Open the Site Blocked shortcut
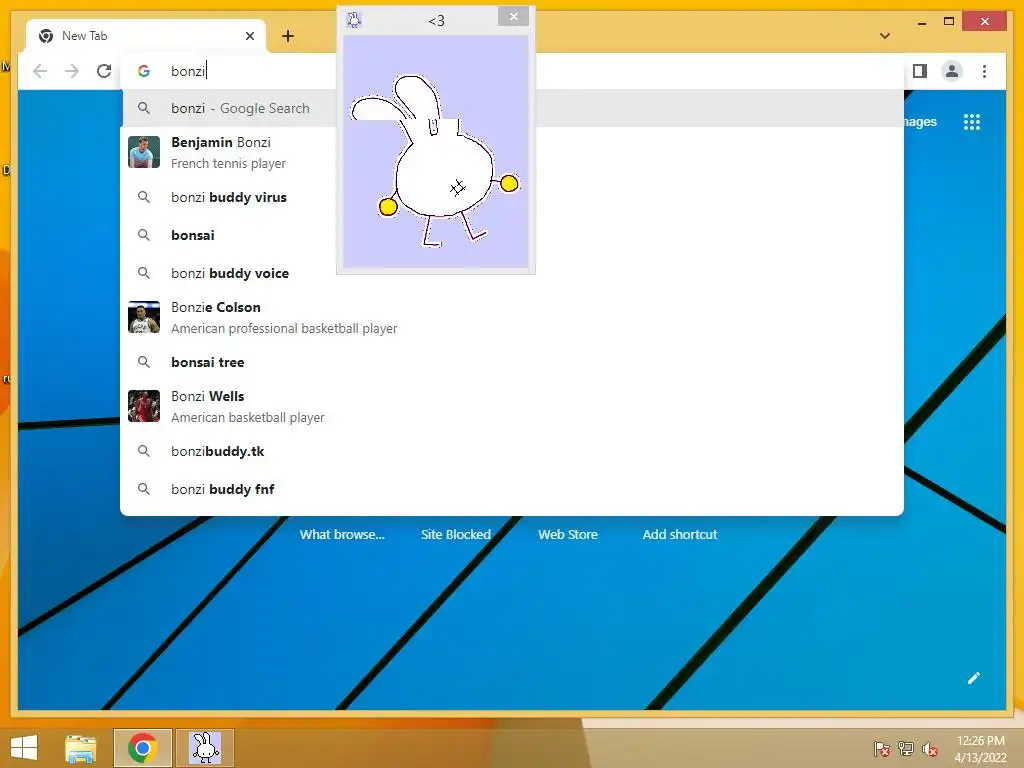Image resolution: width=1024 pixels, height=768 pixels. click(456, 534)
